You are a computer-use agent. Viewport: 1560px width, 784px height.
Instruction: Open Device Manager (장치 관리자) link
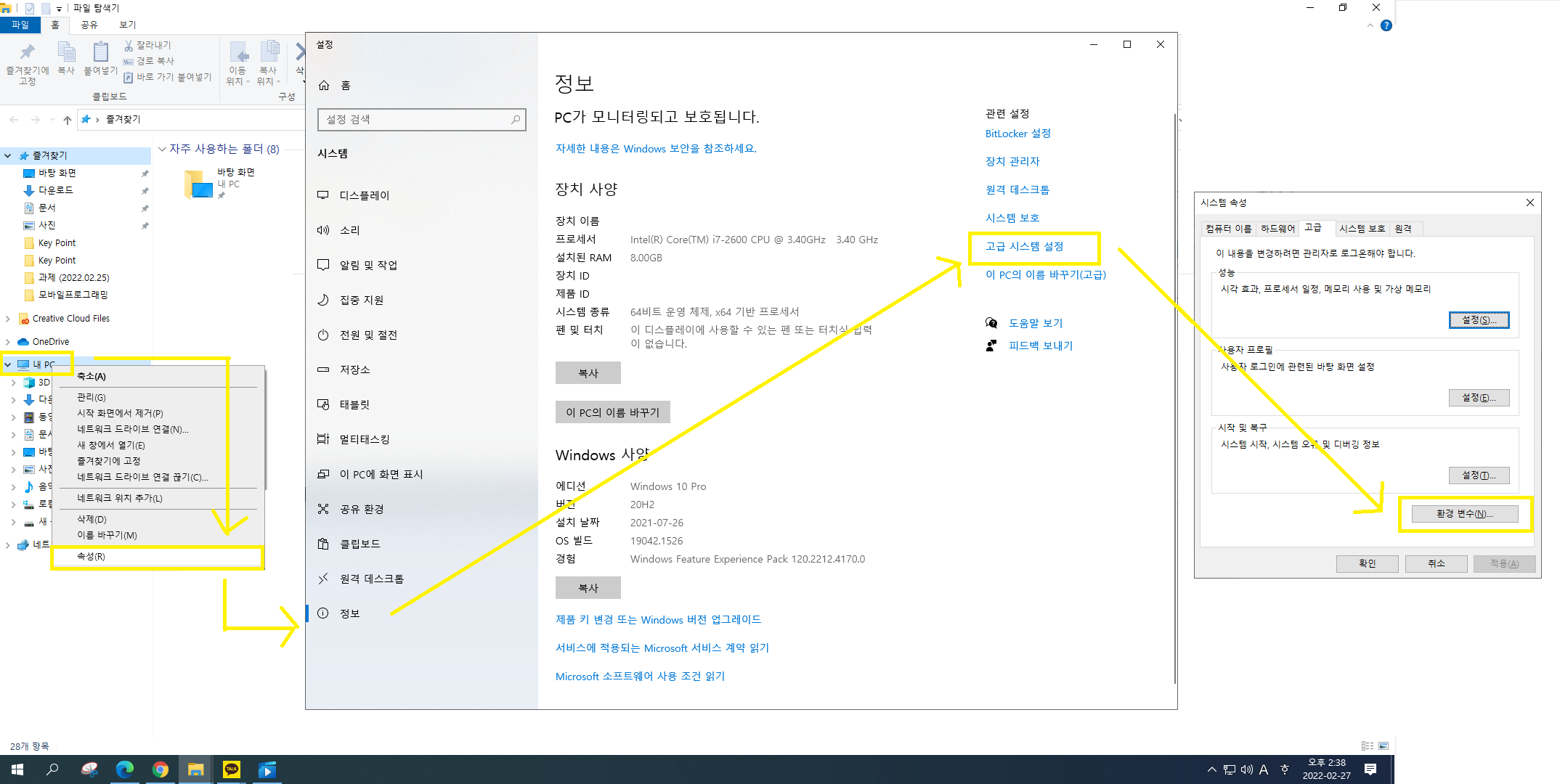click(1012, 161)
